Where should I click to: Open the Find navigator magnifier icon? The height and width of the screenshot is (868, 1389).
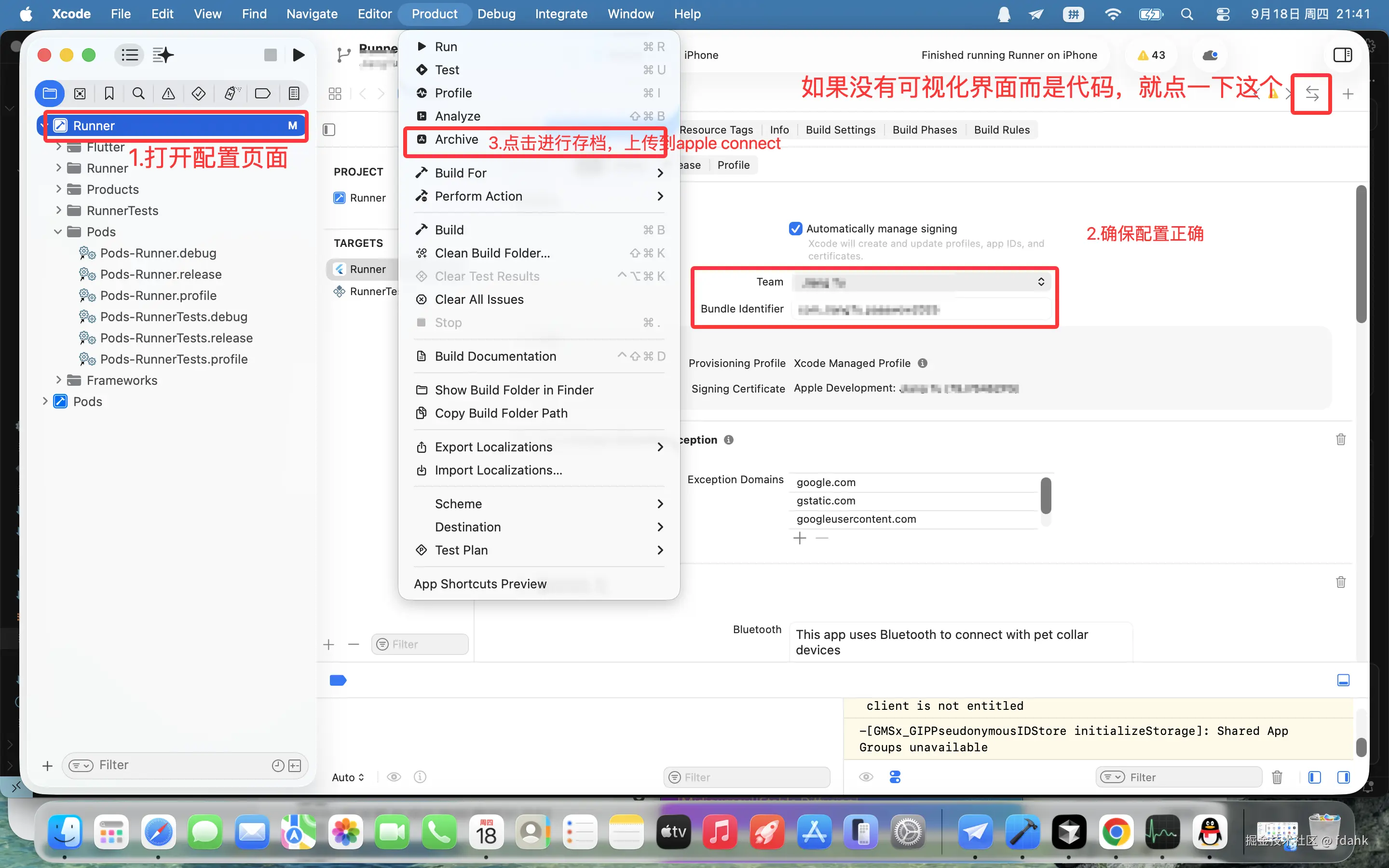138,94
